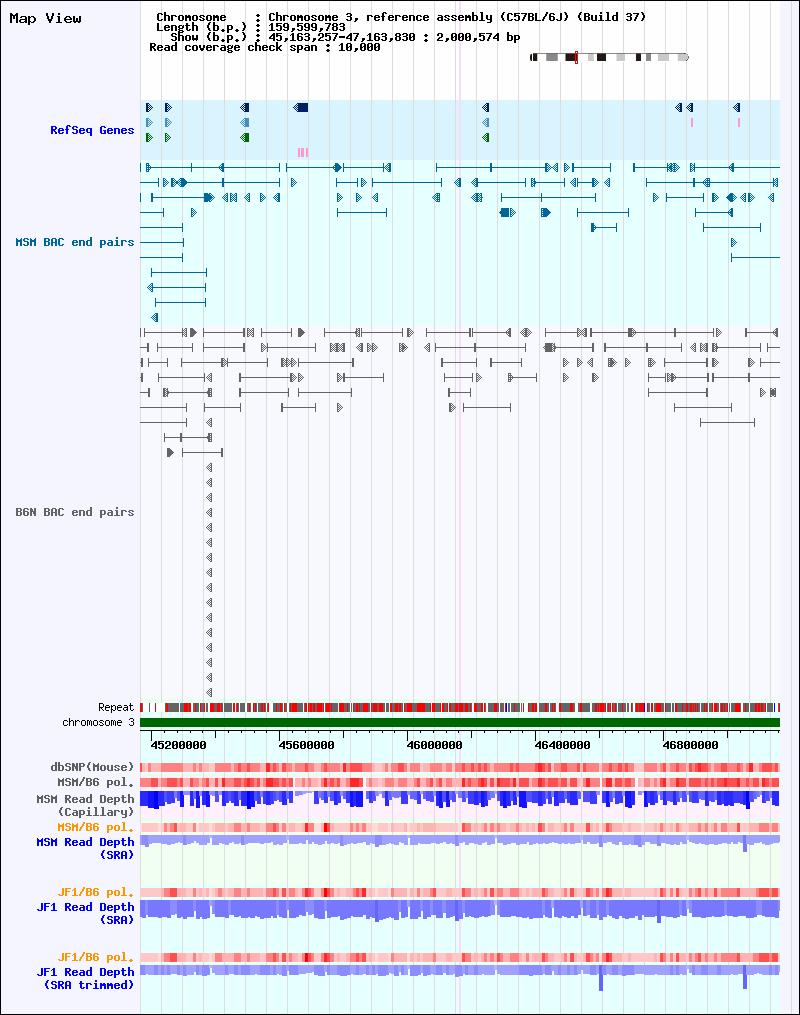Viewport: 800px width, 1015px height.
Task: Click the chromosome ideogram thumbnail
Action: pyautogui.click(x=609, y=58)
